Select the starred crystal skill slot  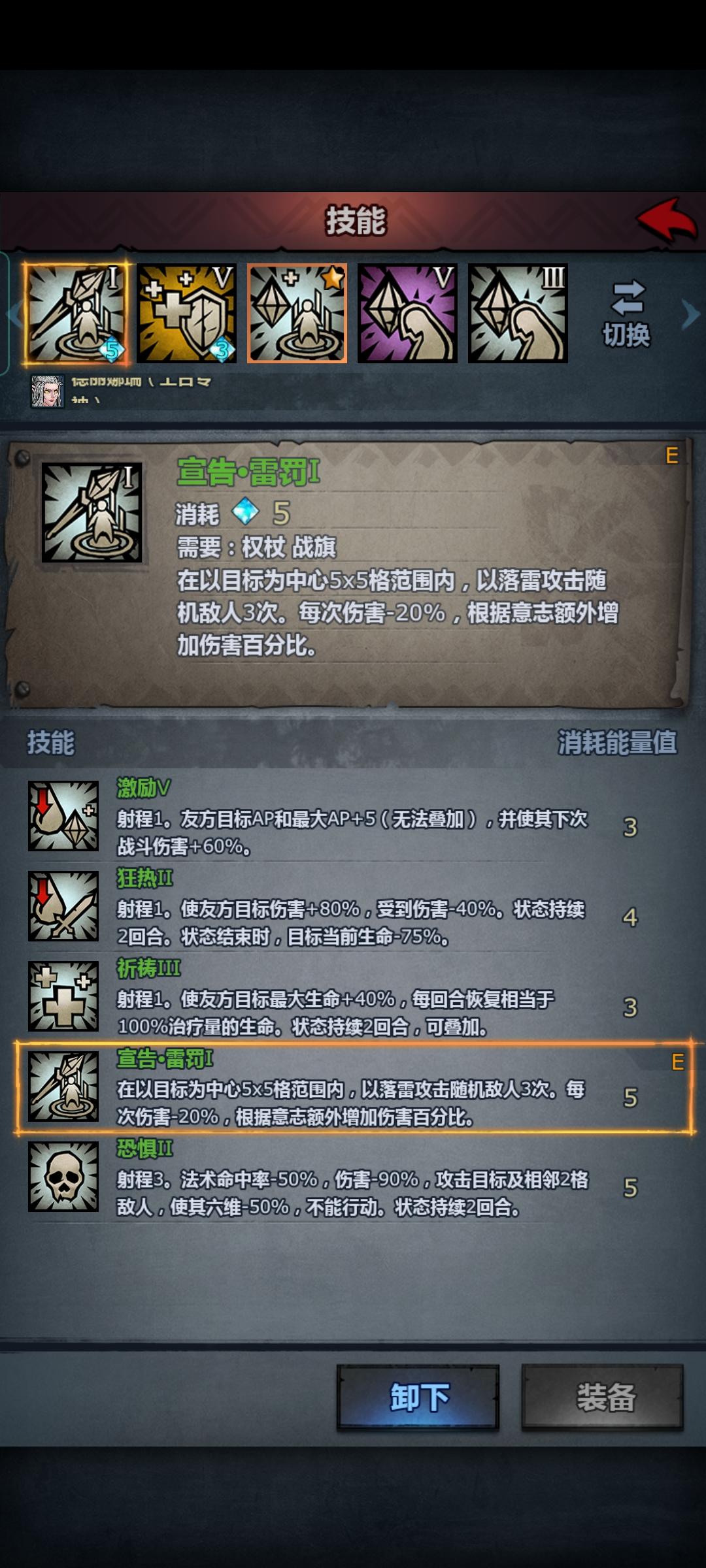point(297,313)
